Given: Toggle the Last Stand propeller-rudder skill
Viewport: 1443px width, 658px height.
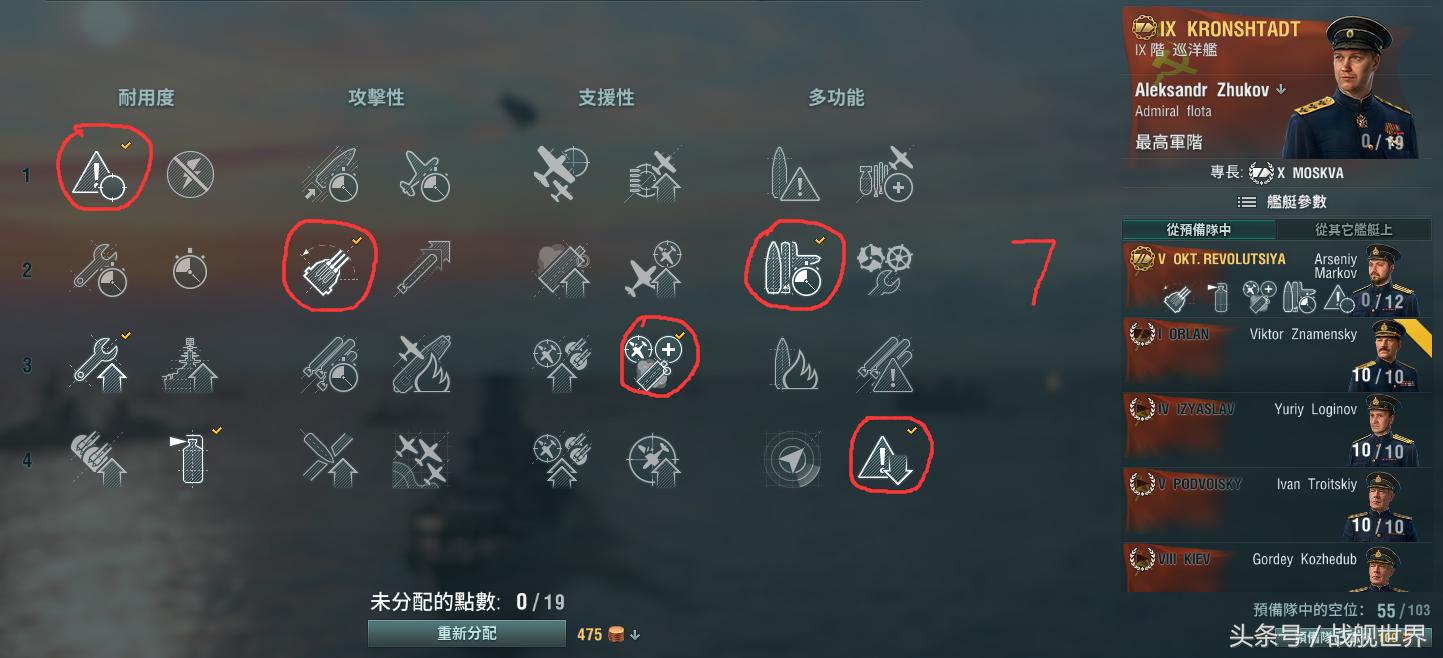Looking at the screenshot, I should 885,268.
